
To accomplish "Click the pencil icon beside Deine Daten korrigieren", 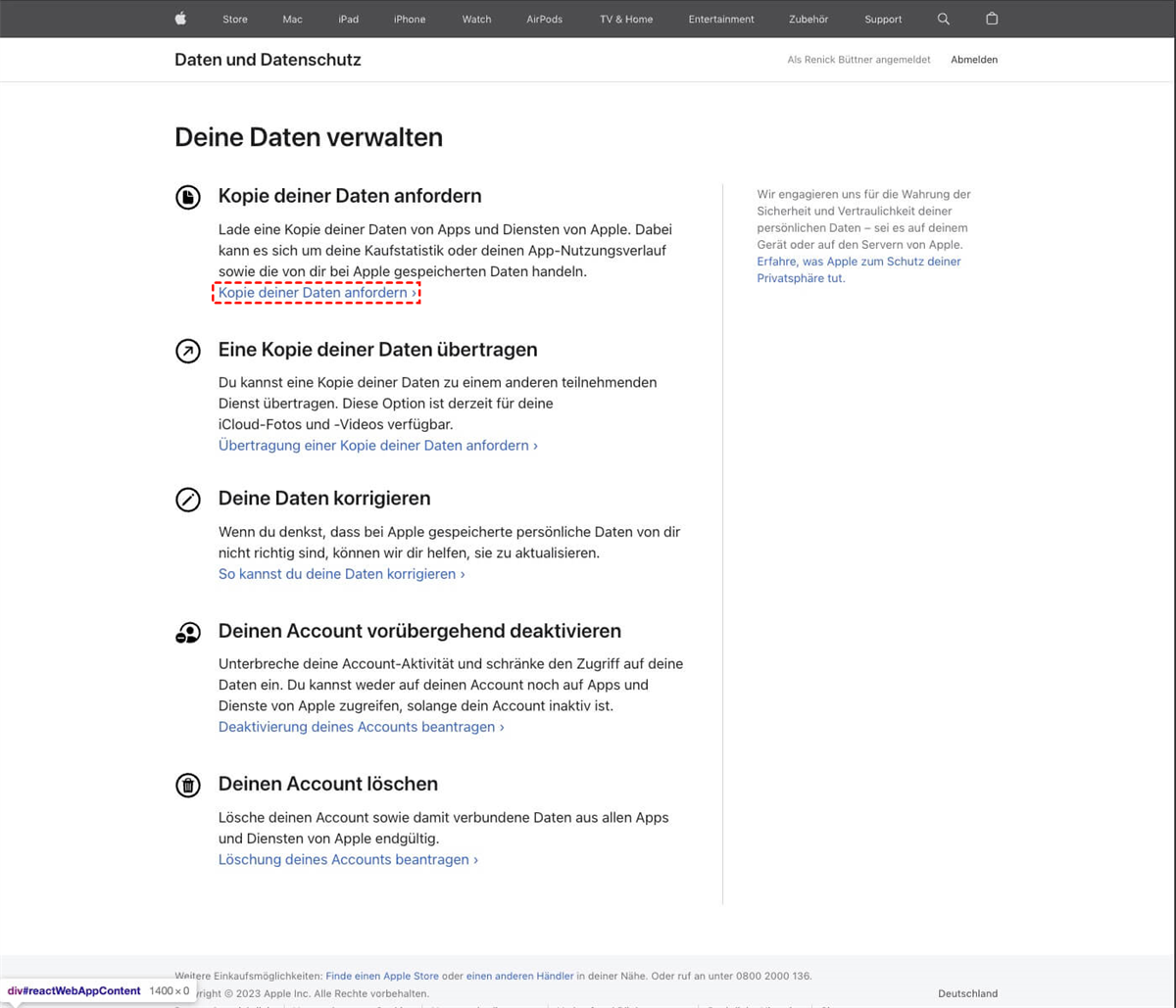I will point(188,500).
